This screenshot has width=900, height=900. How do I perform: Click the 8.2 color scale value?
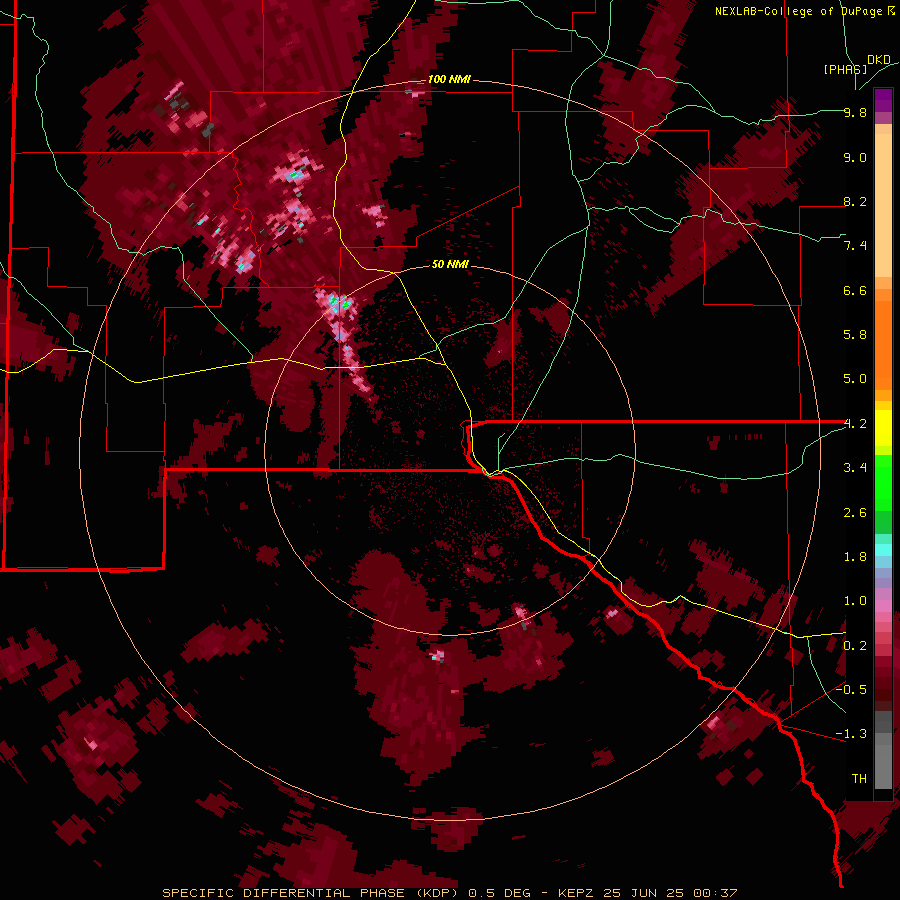(x=855, y=201)
